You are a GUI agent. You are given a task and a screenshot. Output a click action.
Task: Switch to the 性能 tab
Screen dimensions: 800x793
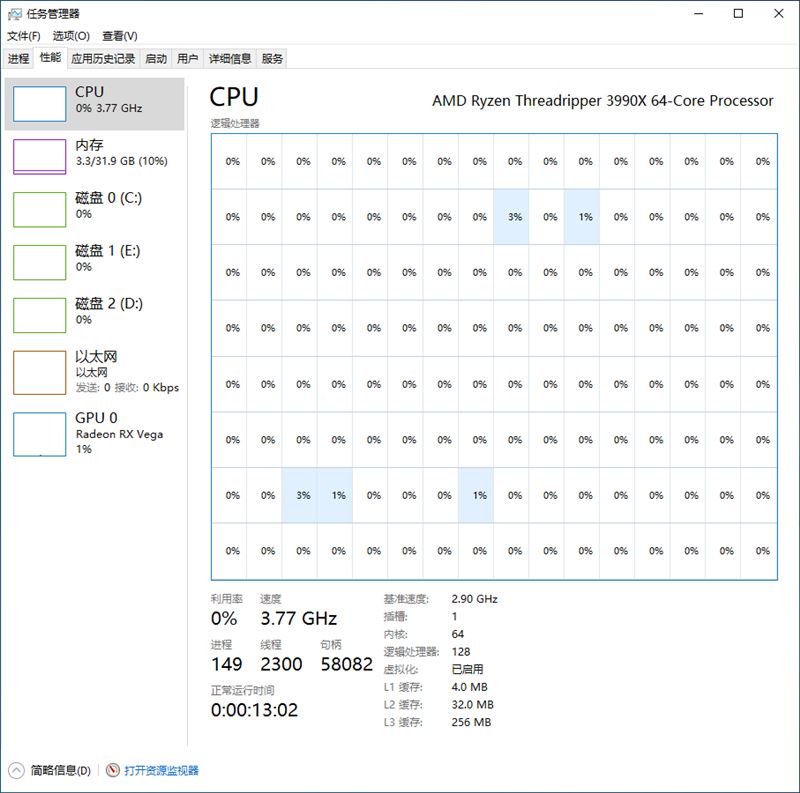50,58
